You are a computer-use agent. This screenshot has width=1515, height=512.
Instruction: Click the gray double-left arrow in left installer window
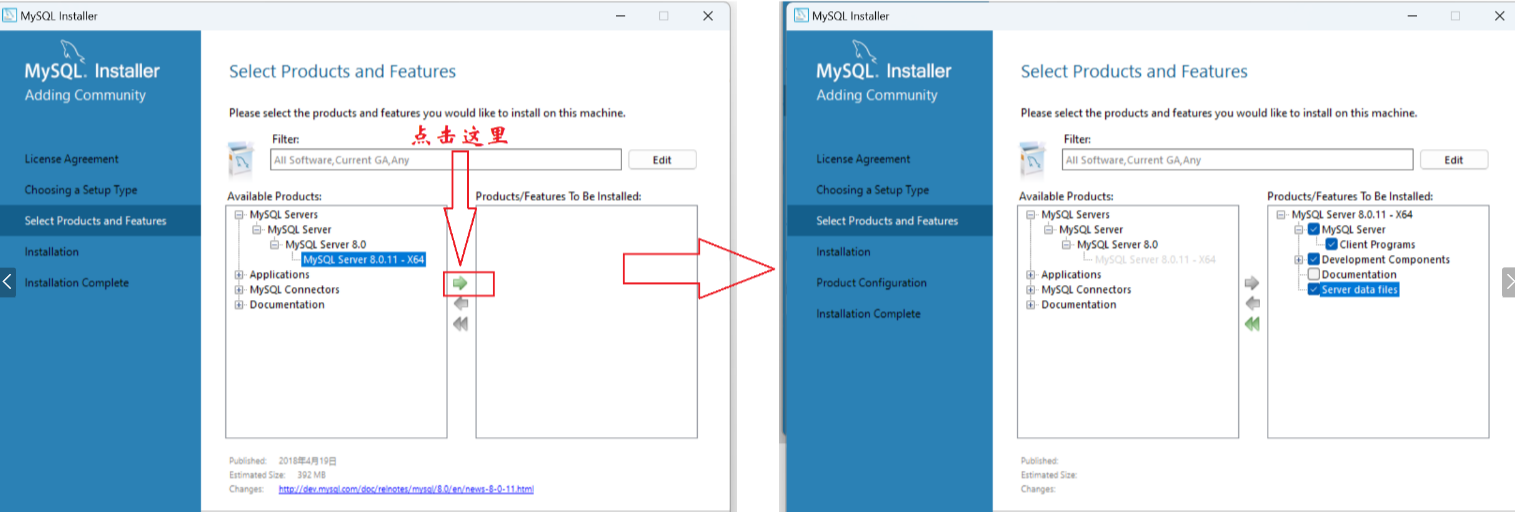460,324
